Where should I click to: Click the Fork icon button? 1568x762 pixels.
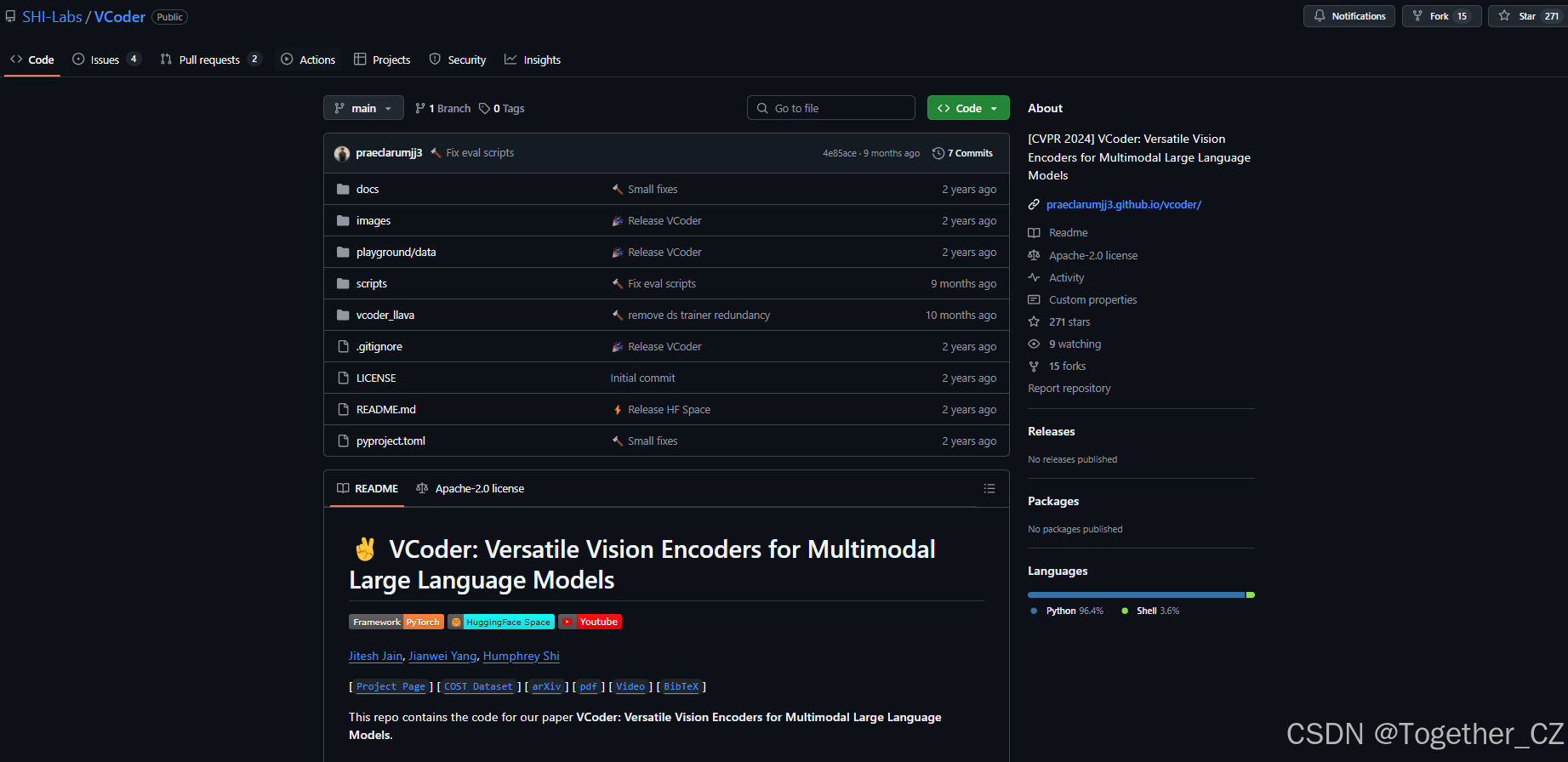1442,16
